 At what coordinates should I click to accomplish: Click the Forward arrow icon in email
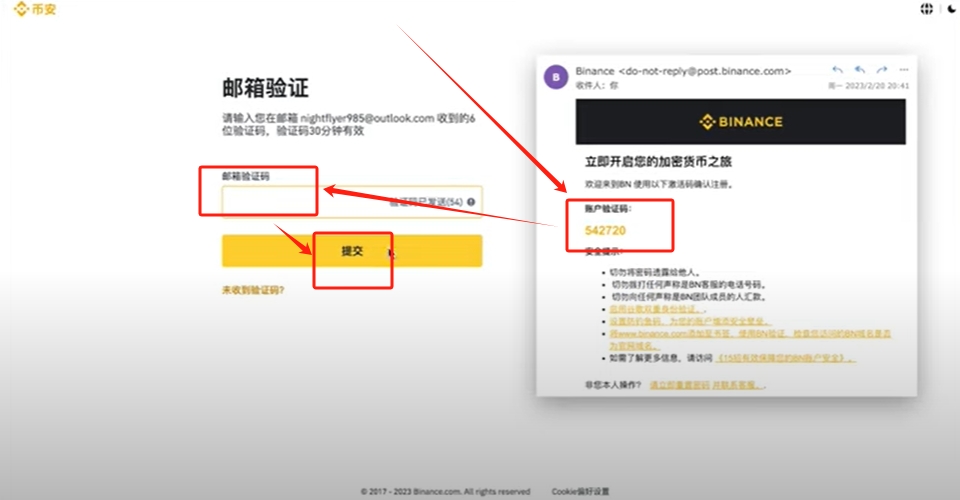pyautogui.click(x=882, y=70)
